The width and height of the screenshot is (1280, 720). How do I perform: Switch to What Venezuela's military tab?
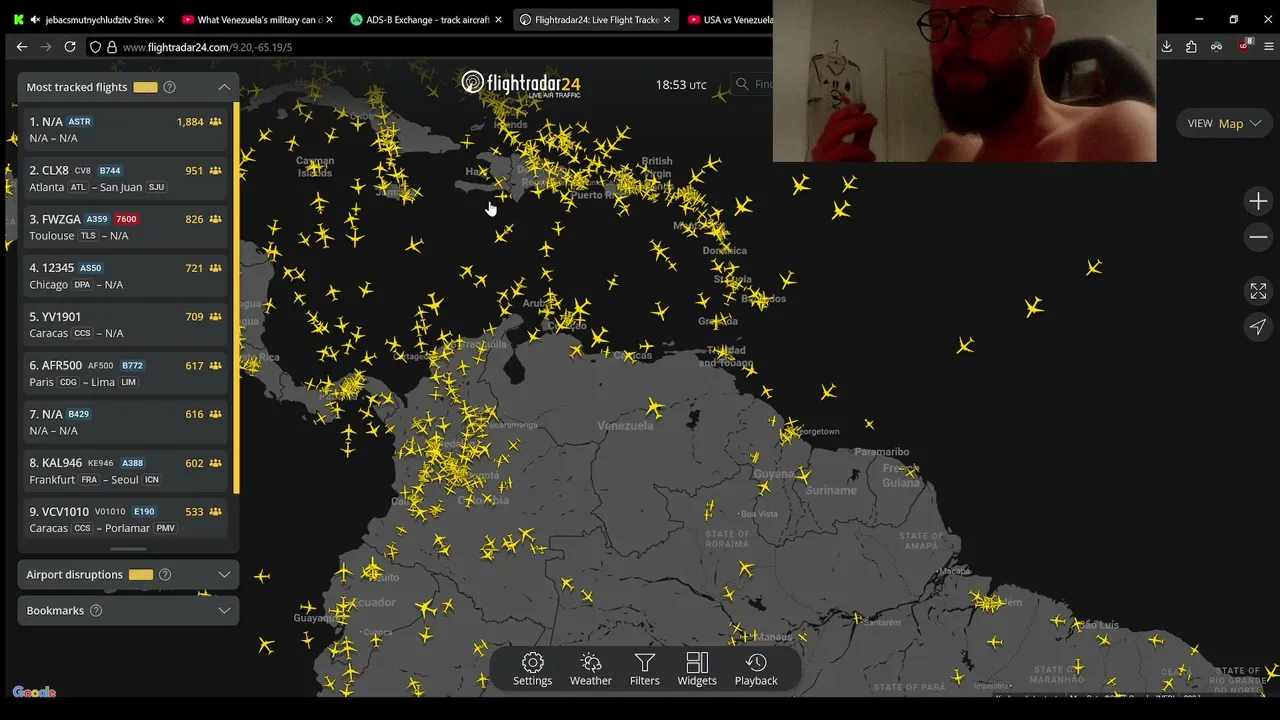click(258, 19)
